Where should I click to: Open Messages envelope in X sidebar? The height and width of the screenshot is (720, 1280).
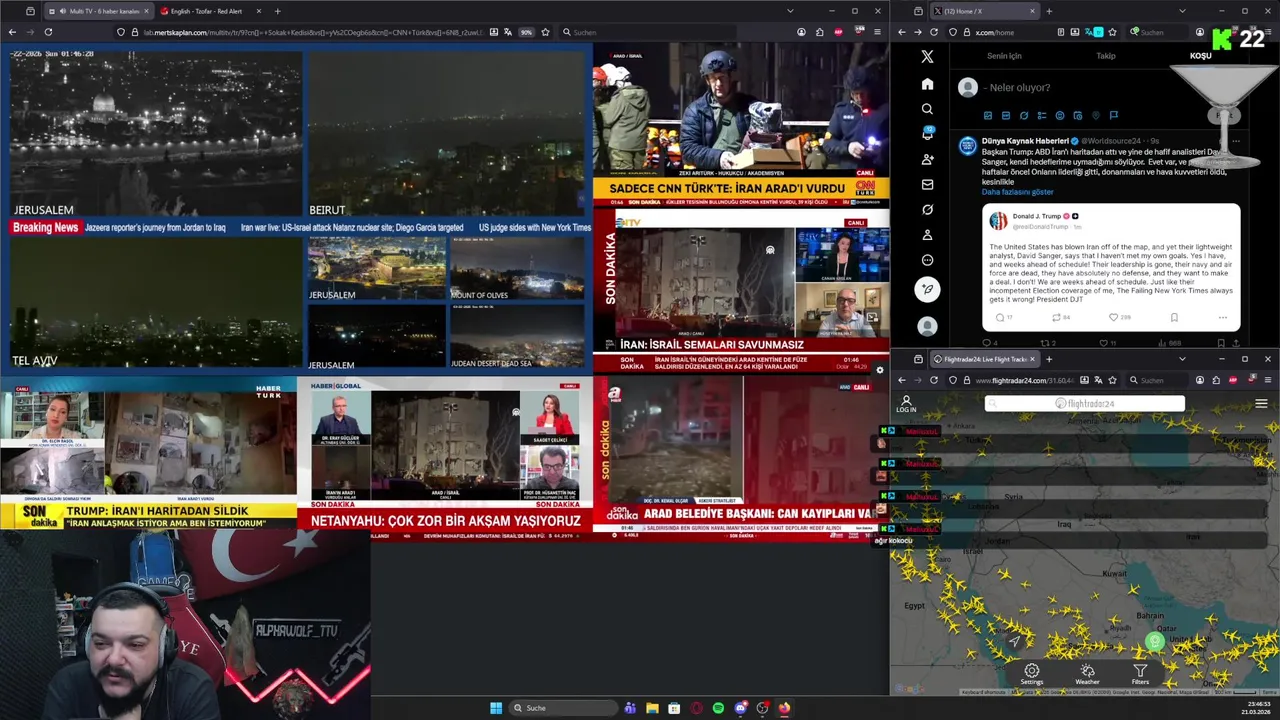tap(927, 184)
